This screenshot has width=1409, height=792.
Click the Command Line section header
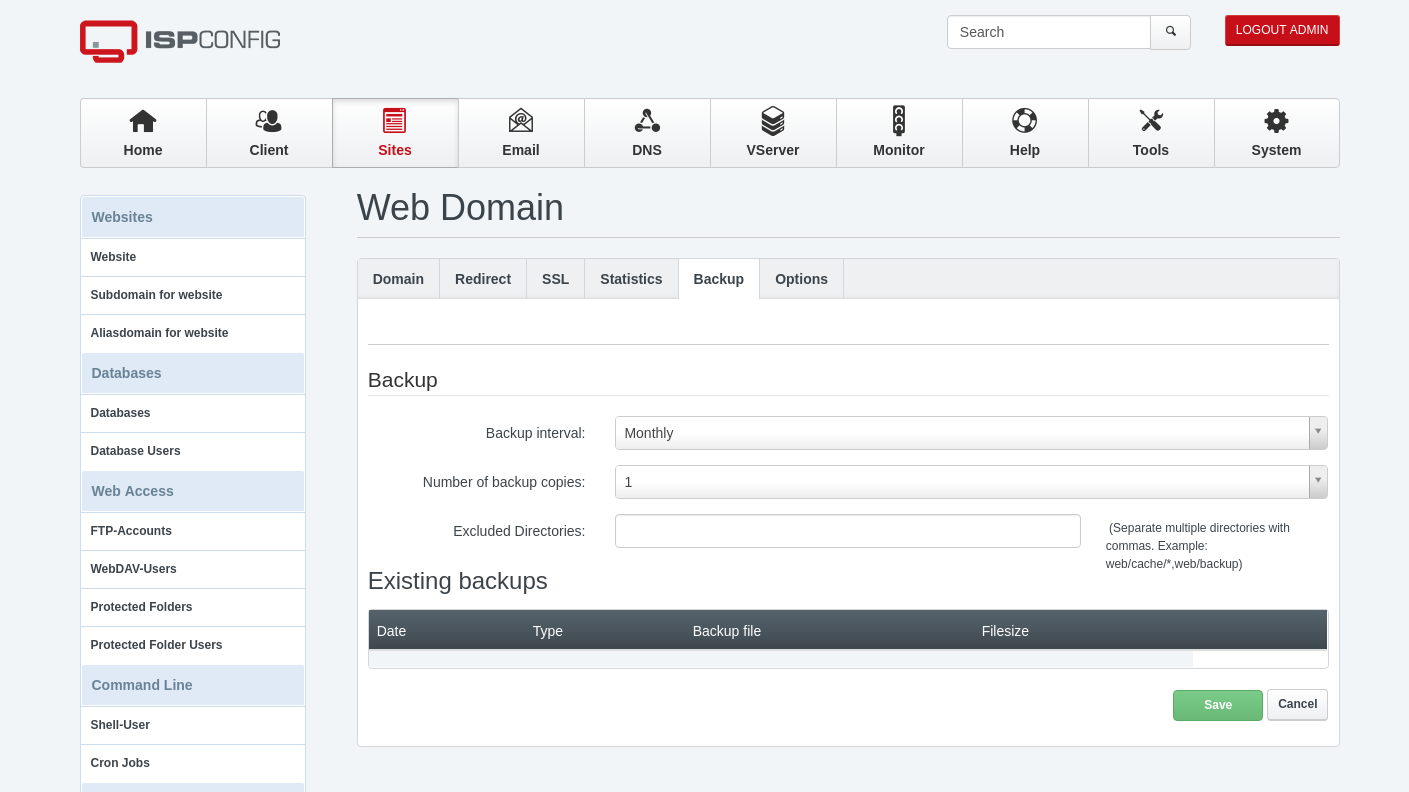[193, 685]
